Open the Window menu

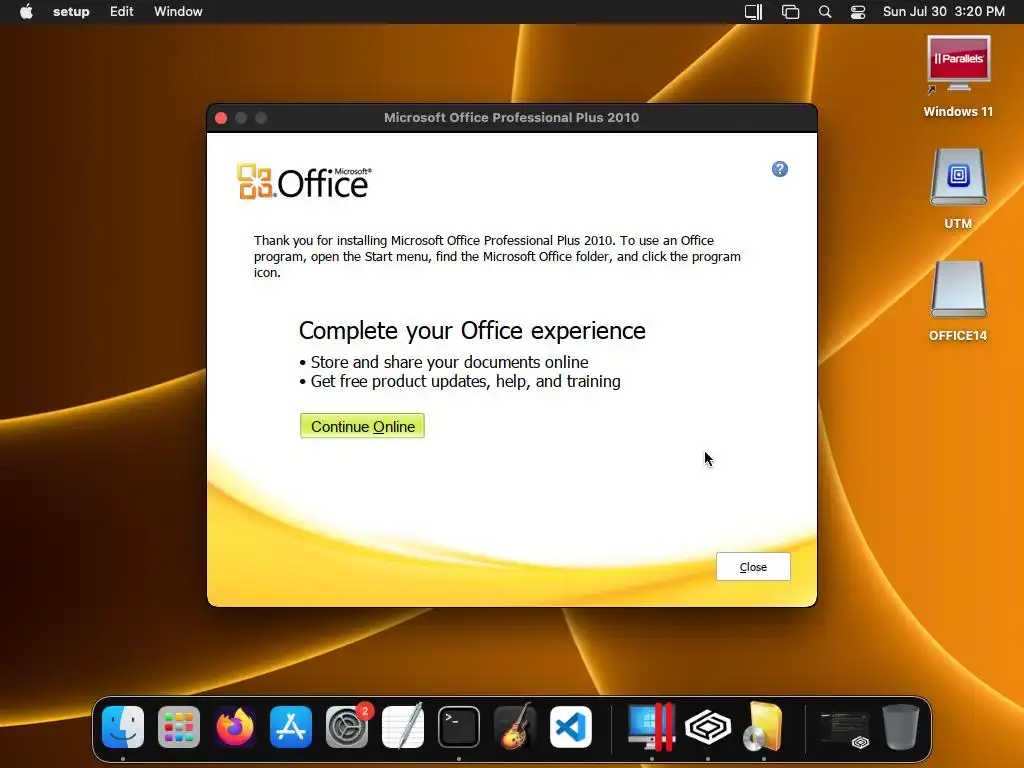(178, 12)
